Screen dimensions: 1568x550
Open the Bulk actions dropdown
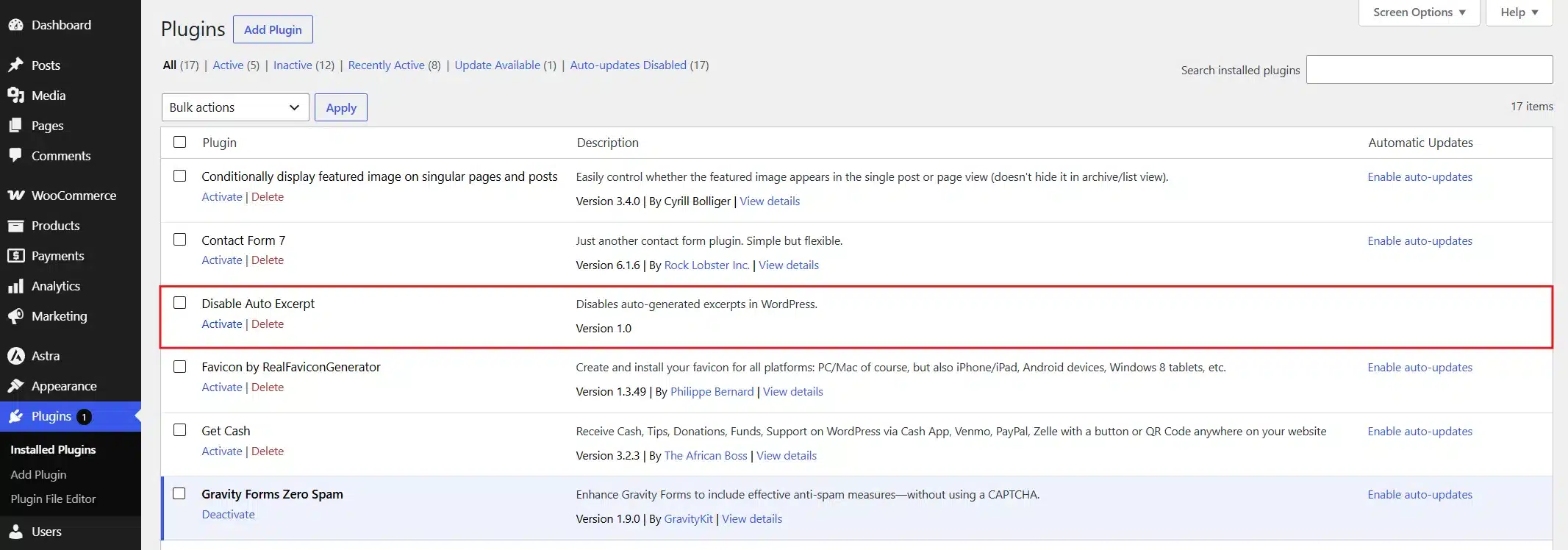click(x=235, y=107)
